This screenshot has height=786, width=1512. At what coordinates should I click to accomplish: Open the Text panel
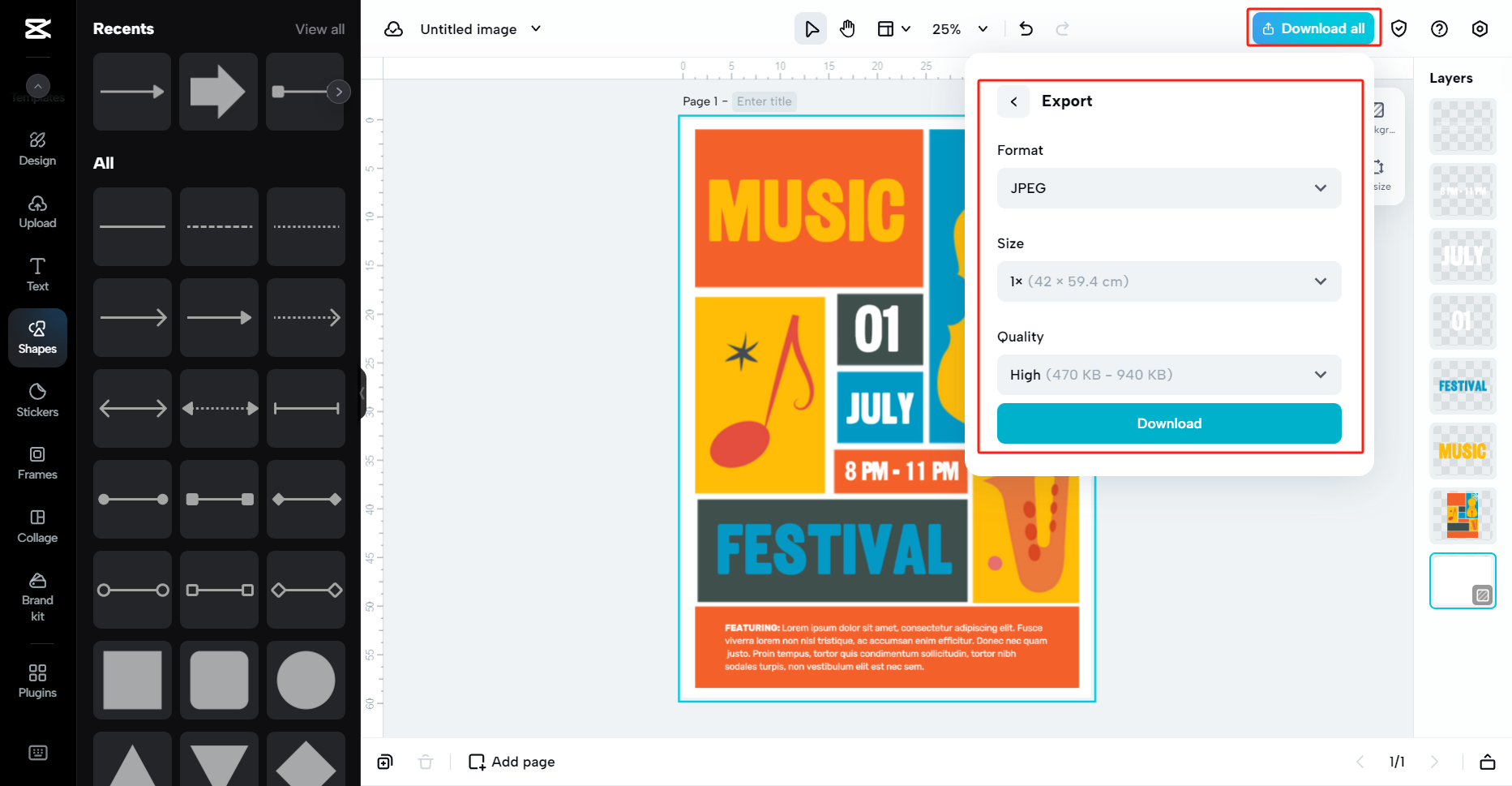pyautogui.click(x=37, y=275)
